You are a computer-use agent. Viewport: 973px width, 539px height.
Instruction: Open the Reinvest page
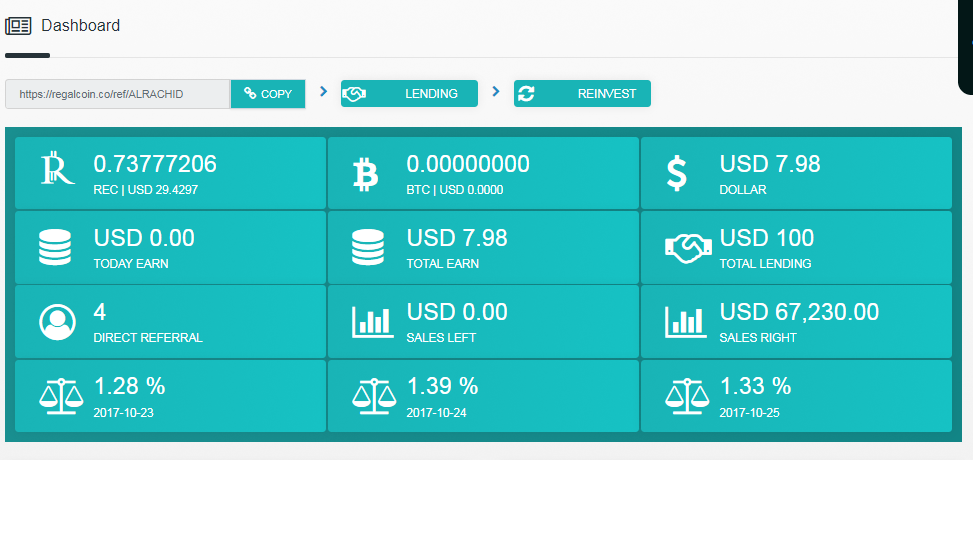click(582, 94)
